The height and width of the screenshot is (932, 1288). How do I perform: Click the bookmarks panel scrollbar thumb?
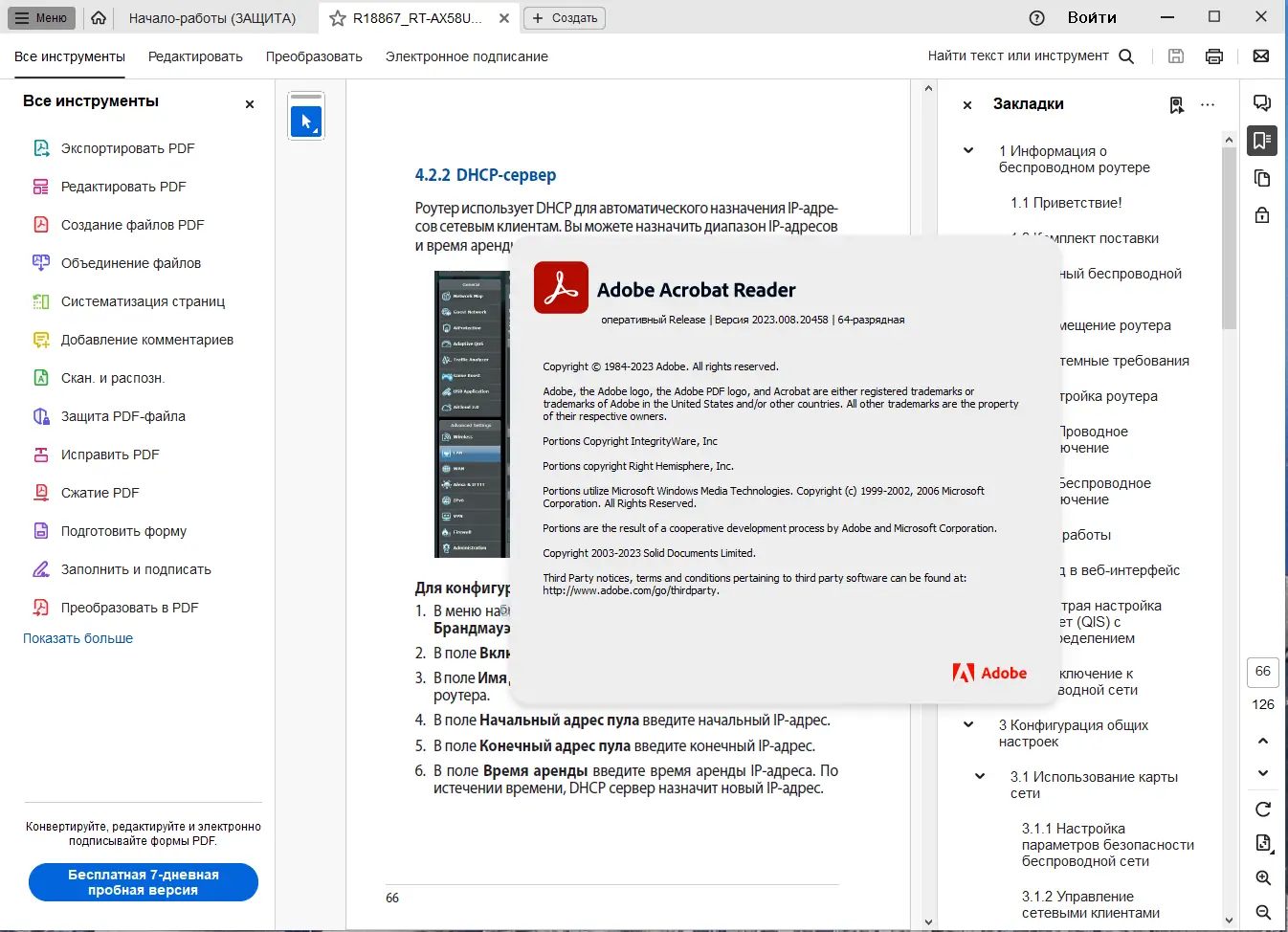(x=1230, y=238)
